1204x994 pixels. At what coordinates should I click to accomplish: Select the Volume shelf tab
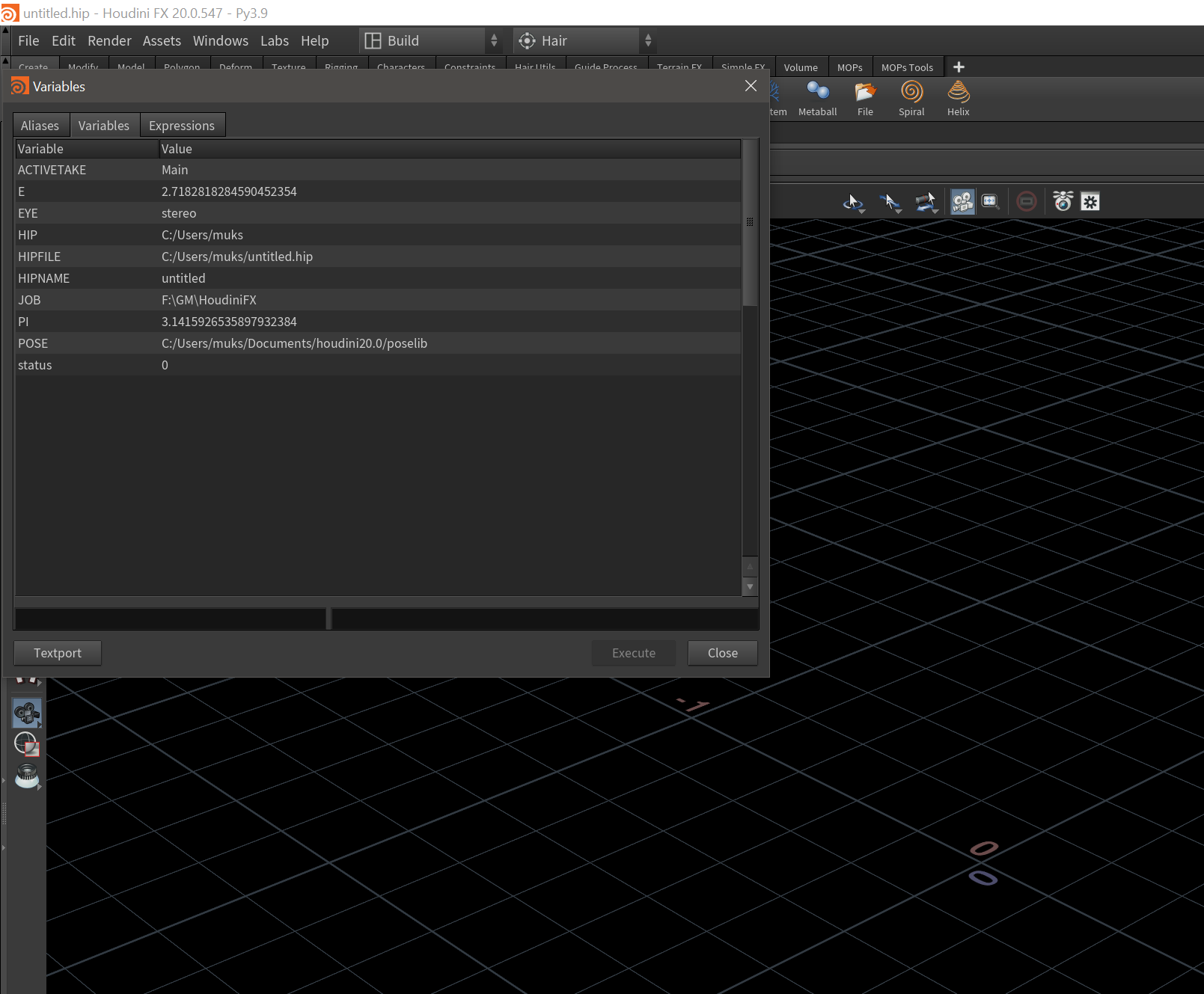coord(801,67)
